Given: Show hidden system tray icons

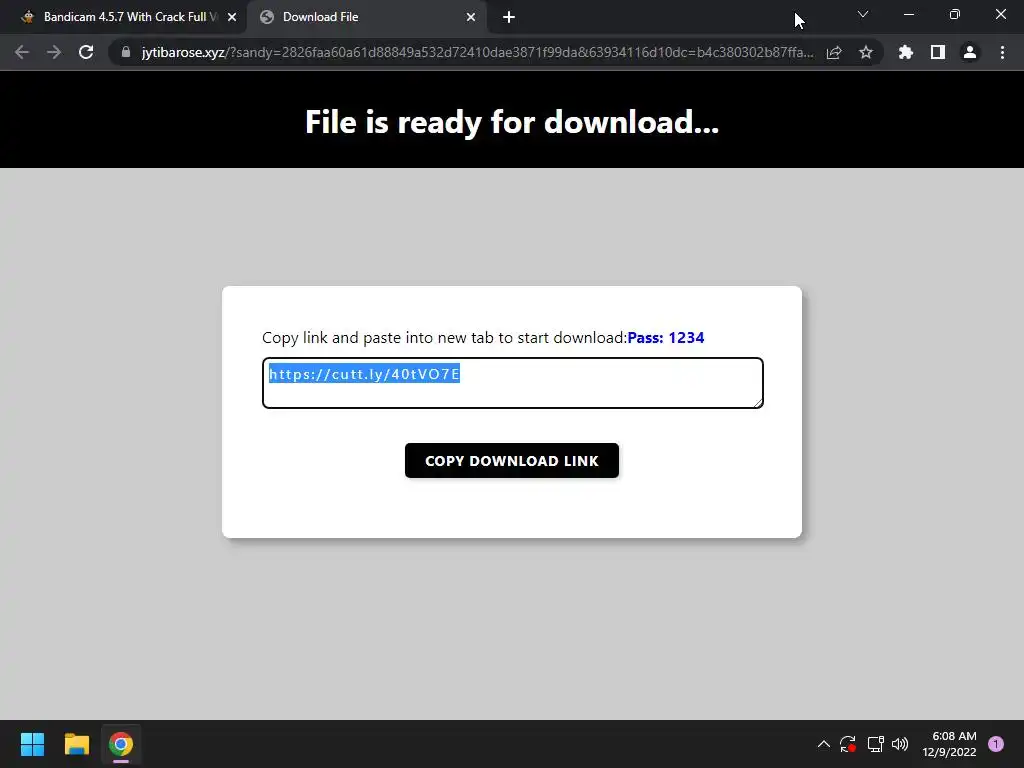Looking at the screenshot, I should [824, 744].
